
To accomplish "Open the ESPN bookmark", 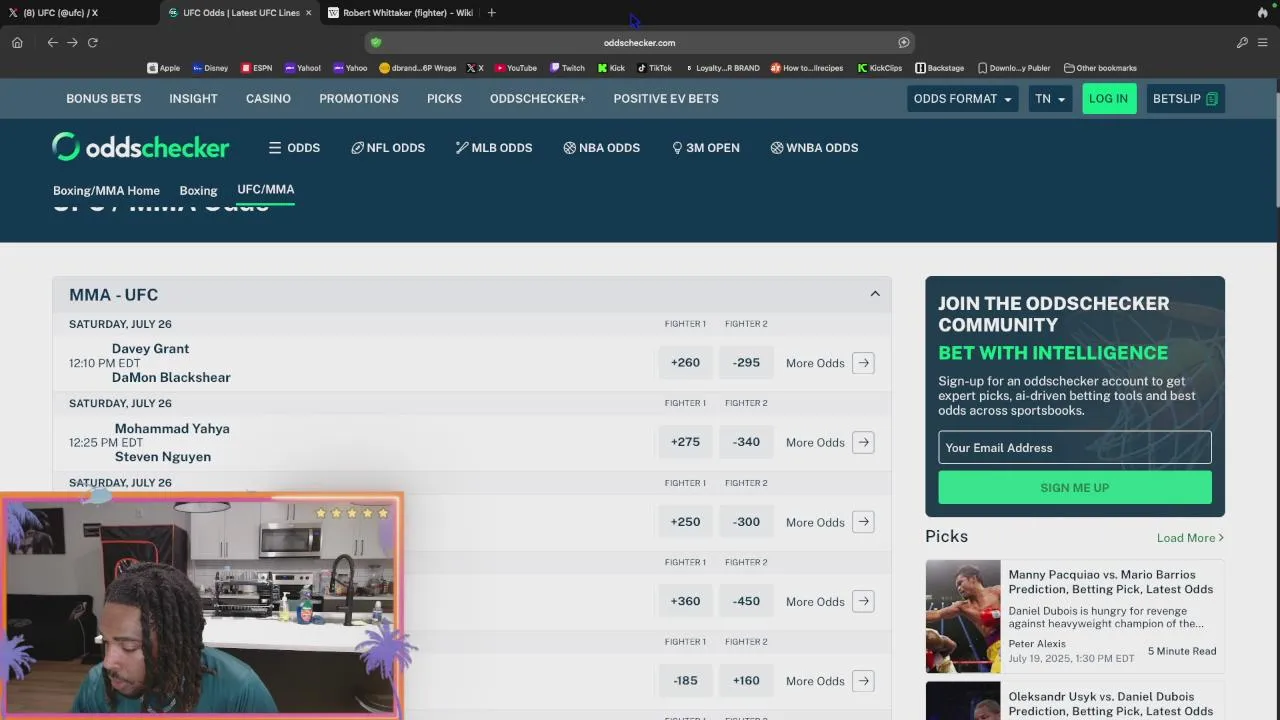I will pos(256,68).
